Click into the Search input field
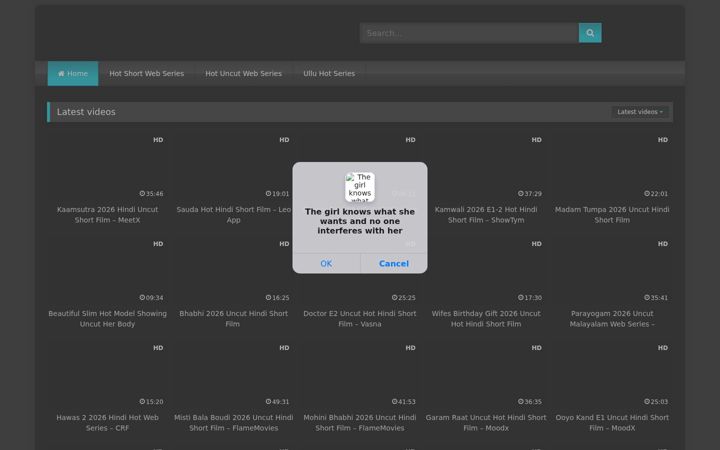The height and width of the screenshot is (450, 720). click(x=469, y=33)
